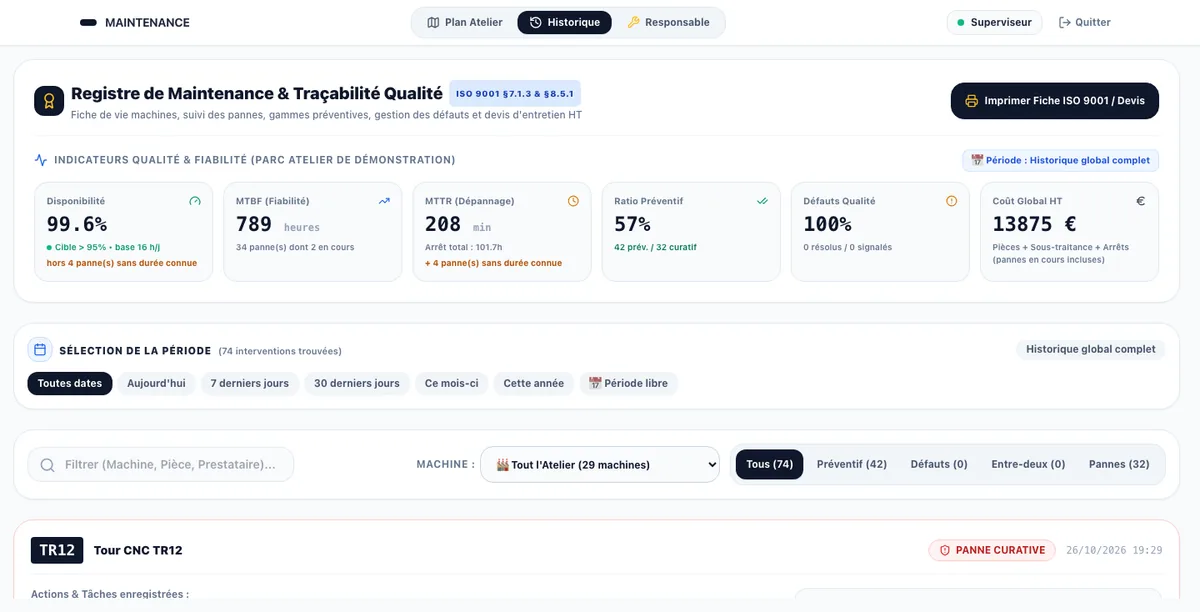This screenshot has width=1200, height=612.
Task: Switch to the Historique tab
Action: (564, 22)
